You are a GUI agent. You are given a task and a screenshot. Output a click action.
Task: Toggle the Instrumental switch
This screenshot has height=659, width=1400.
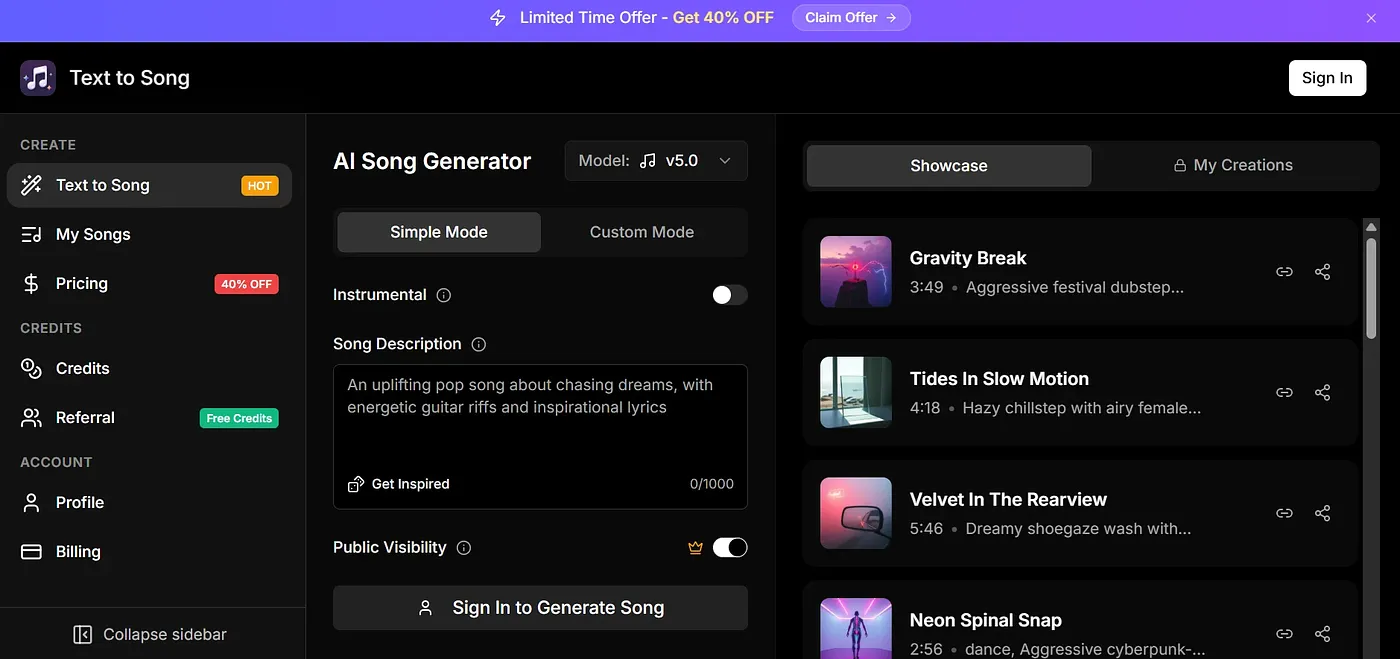[x=730, y=294]
